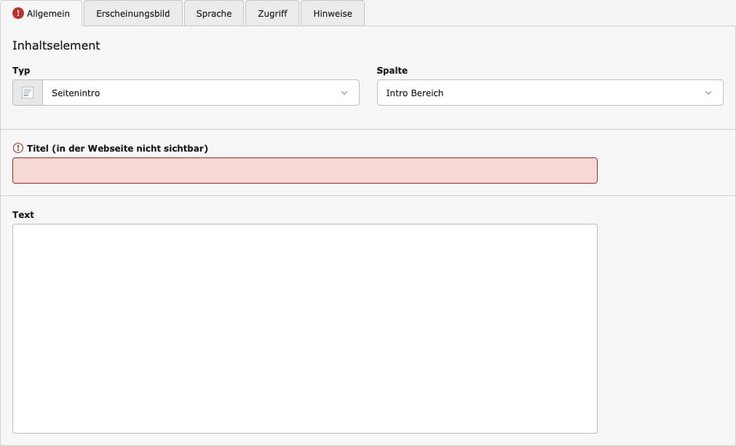
Task: Click the Text field label
Action: (x=24, y=215)
